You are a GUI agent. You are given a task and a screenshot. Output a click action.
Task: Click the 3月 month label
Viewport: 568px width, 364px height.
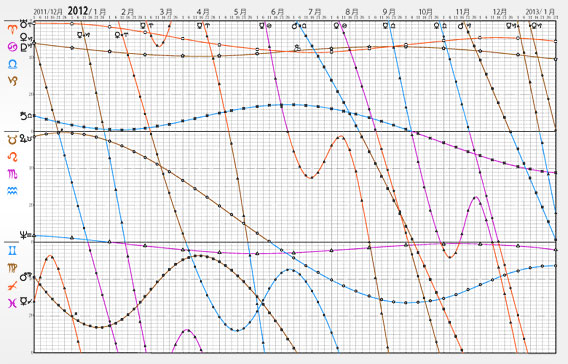coord(166,12)
